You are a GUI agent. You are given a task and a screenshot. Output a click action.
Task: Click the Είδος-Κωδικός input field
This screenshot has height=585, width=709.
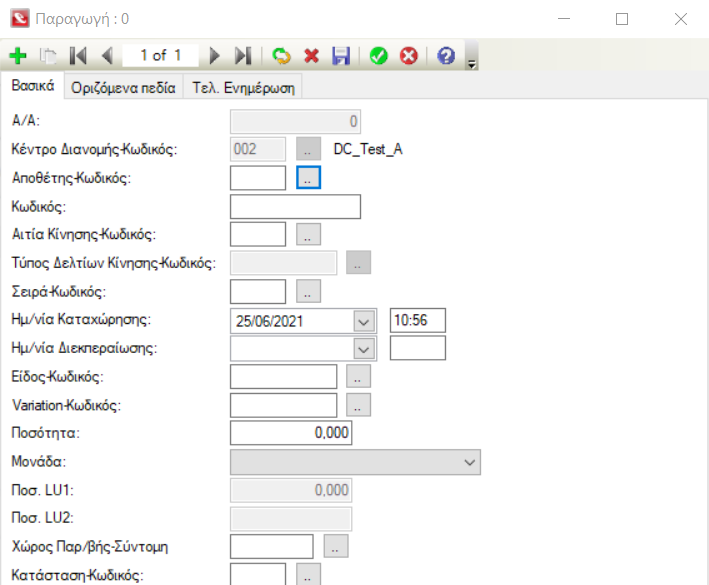pyautogui.click(x=284, y=377)
